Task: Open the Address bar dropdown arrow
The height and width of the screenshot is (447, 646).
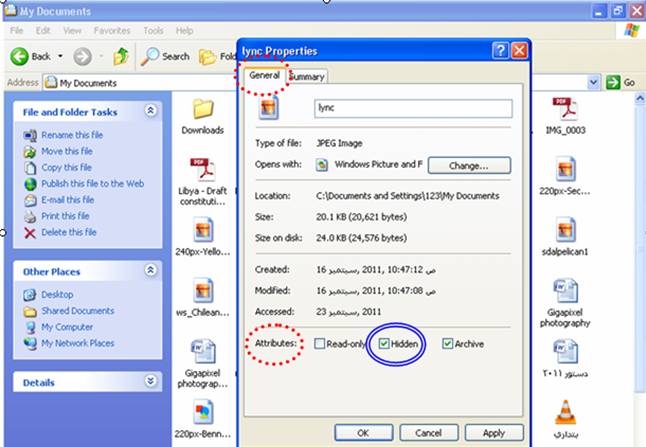Action: point(593,82)
